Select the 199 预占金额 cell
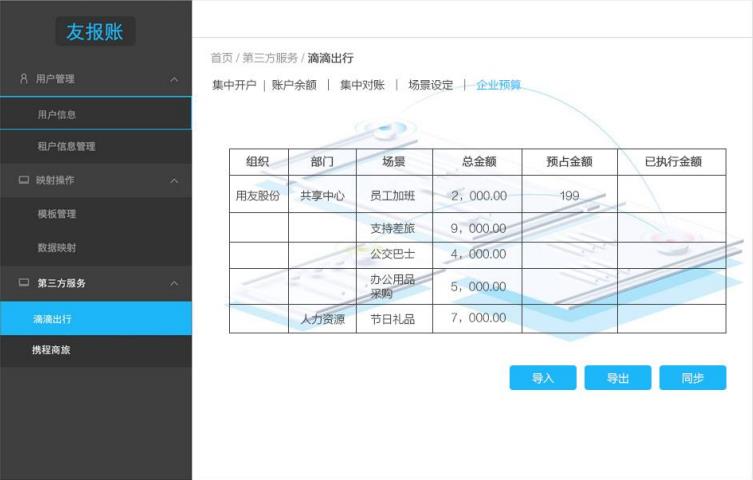753x480 pixels. point(570,194)
